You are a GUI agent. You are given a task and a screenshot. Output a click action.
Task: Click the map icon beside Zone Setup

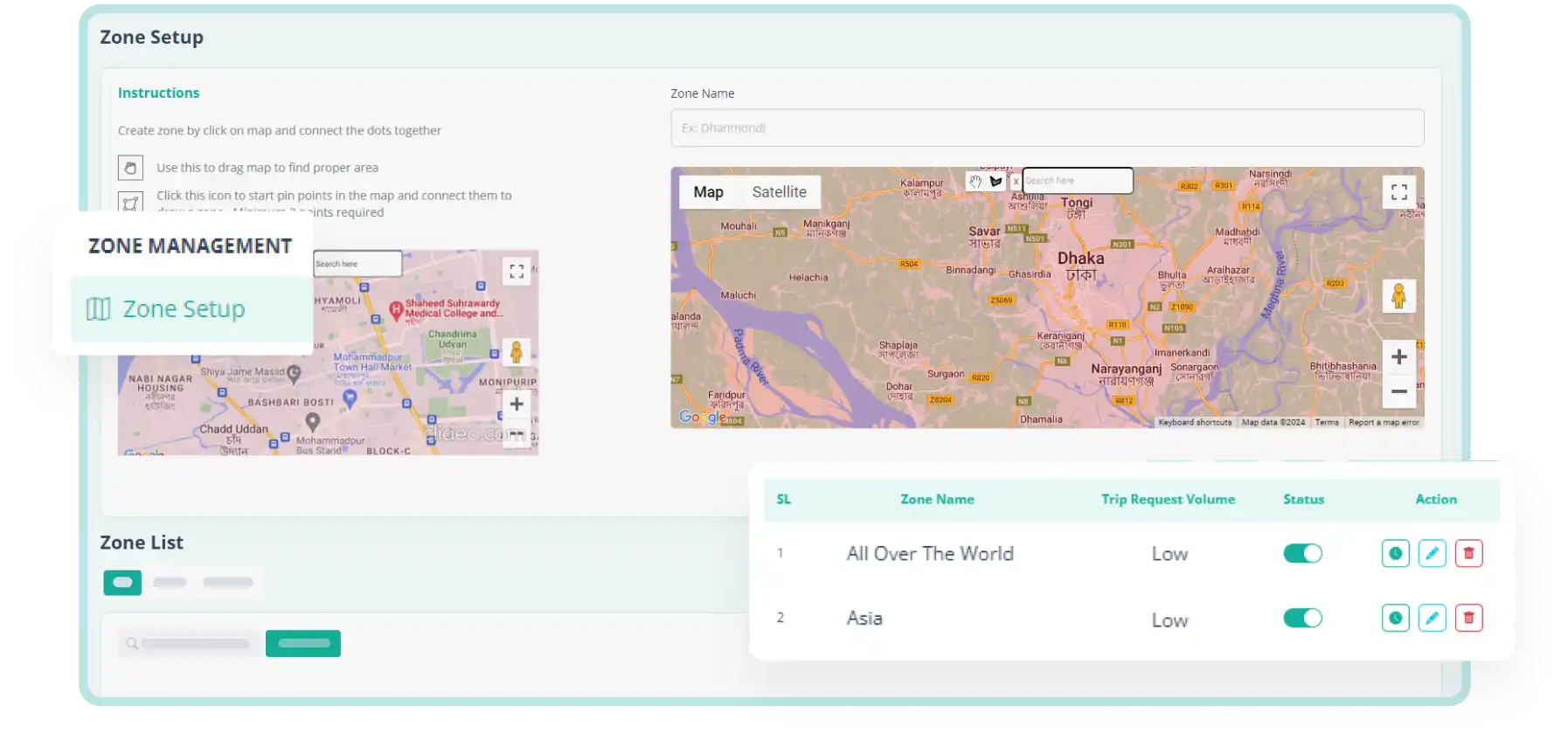(98, 309)
